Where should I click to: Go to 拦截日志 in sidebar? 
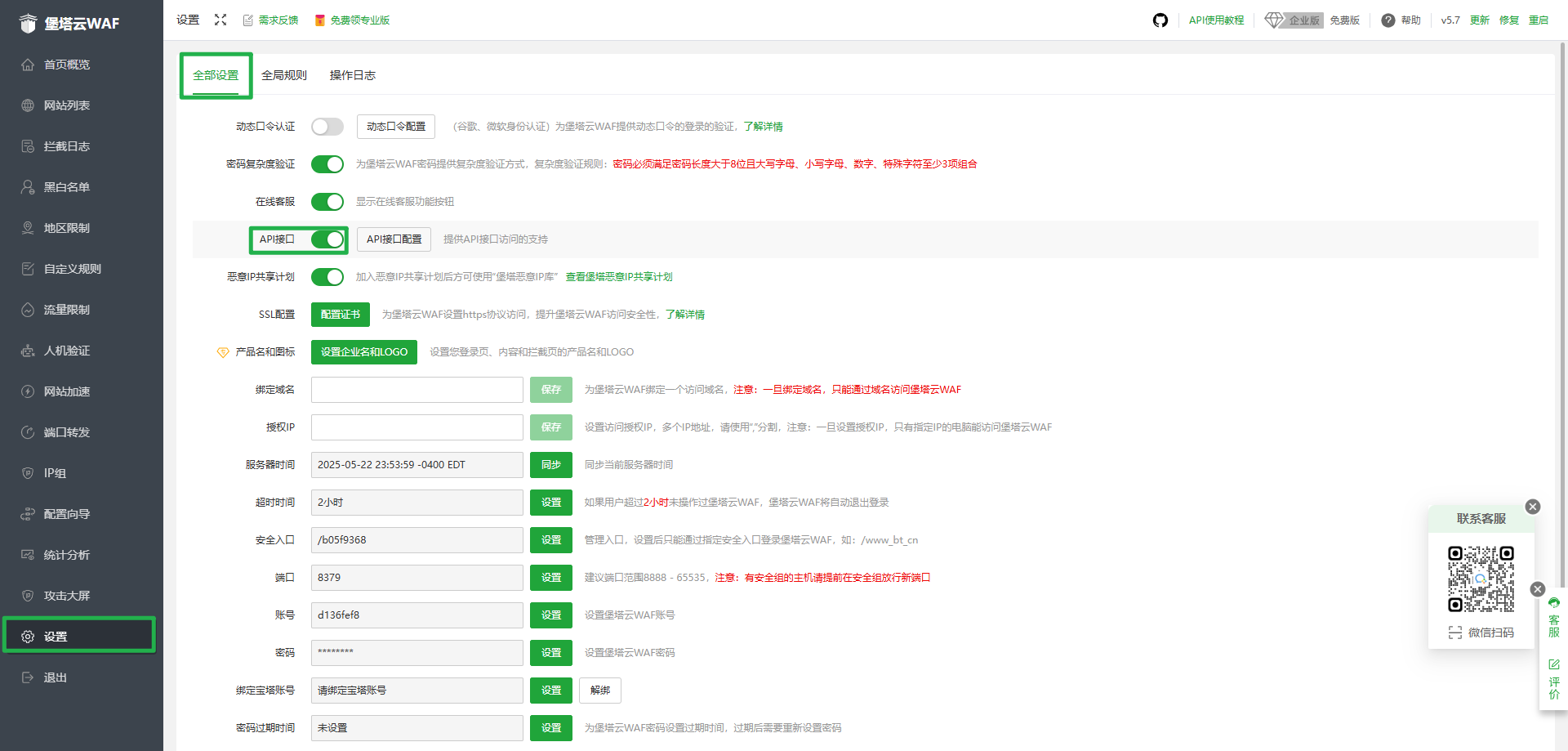[67, 146]
